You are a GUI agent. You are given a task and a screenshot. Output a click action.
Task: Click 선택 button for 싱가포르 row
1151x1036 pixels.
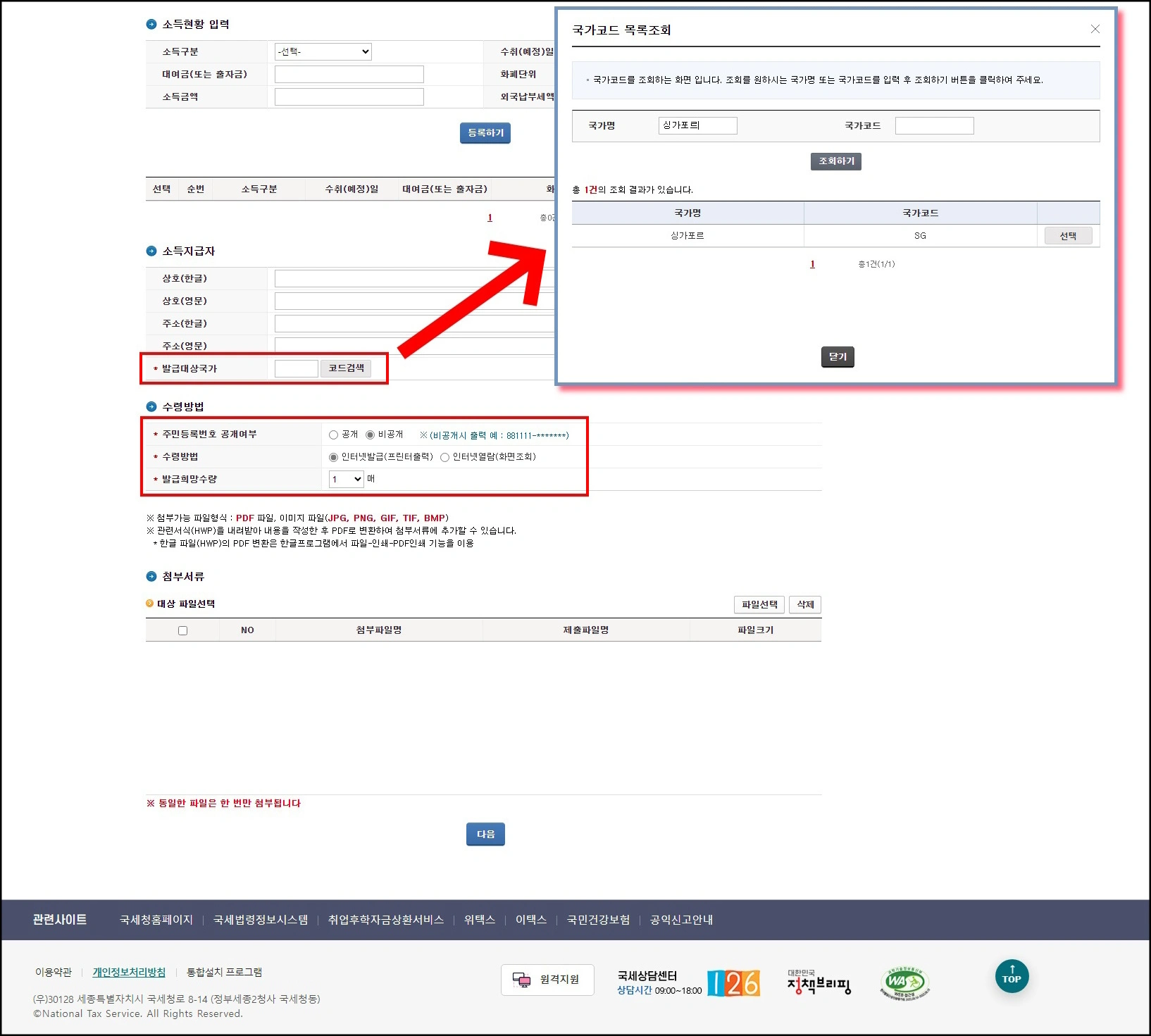point(1068,236)
